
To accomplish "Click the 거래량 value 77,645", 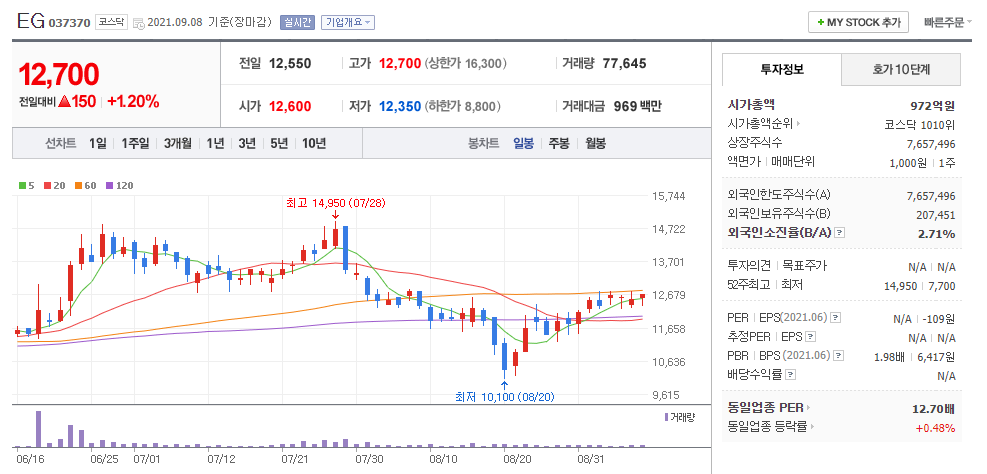I will pyautogui.click(x=624, y=64).
